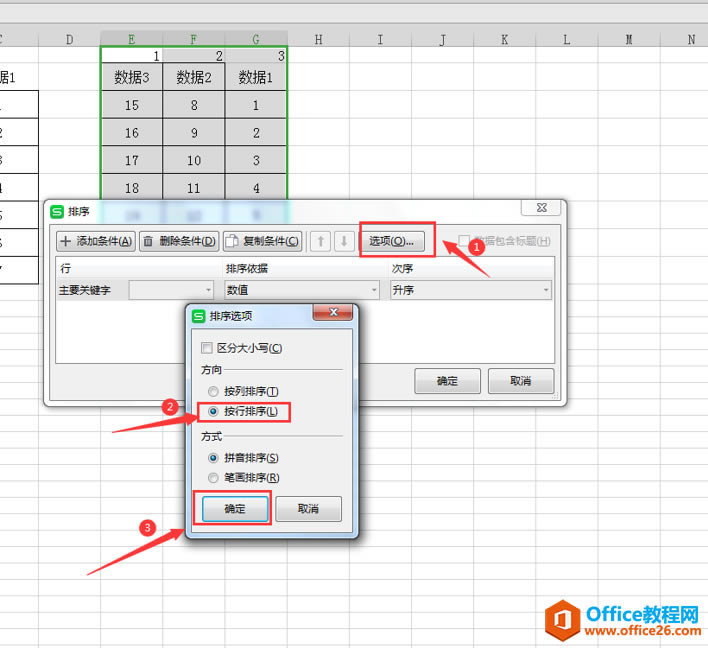Choose pinyin sort (拼音排序) radio button
The width and height of the screenshot is (708, 648).
(x=213, y=458)
